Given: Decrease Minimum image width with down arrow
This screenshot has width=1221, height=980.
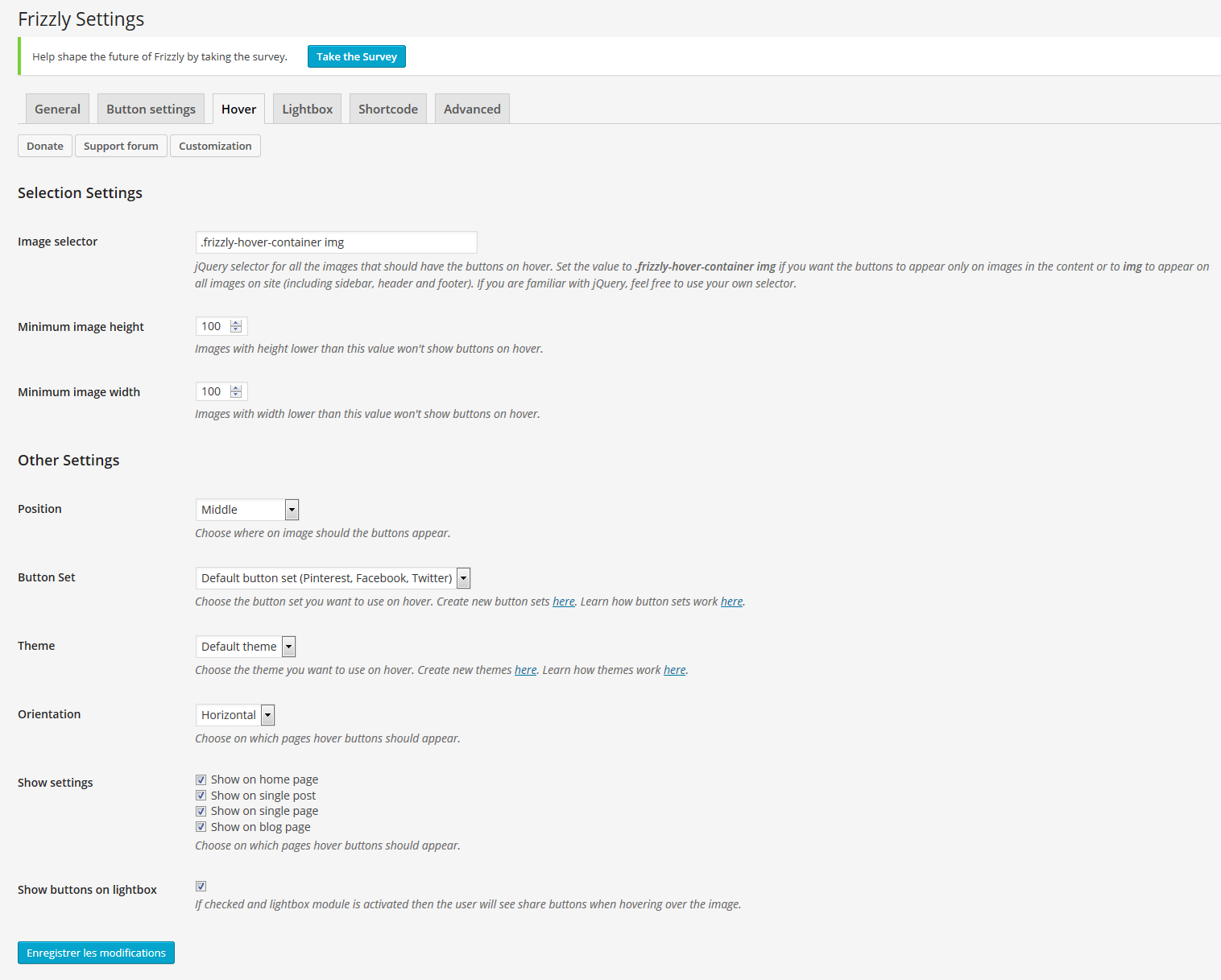Looking at the screenshot, I should click(236, 395).
